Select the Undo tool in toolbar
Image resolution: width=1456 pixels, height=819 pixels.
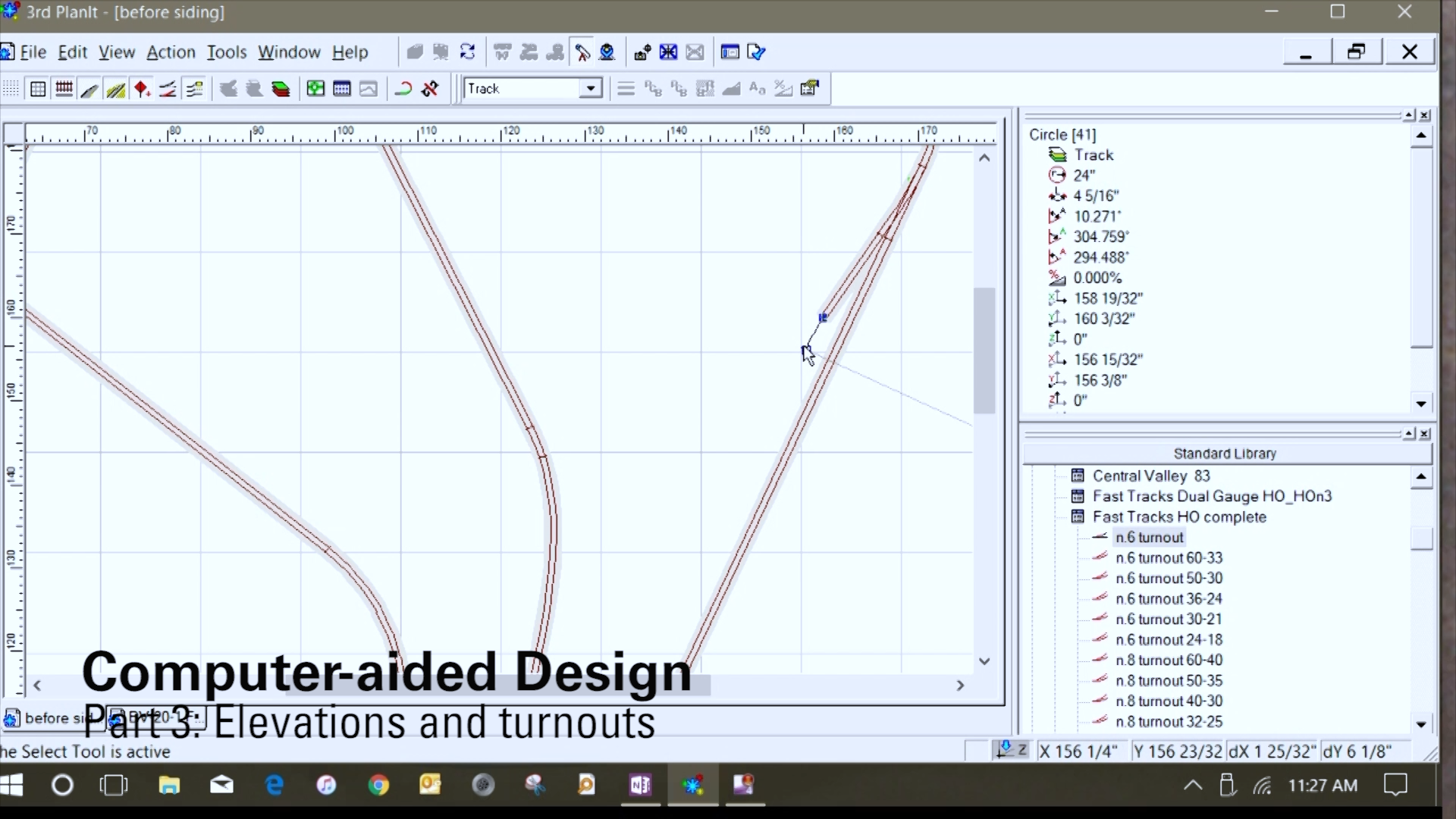[404, 89]
